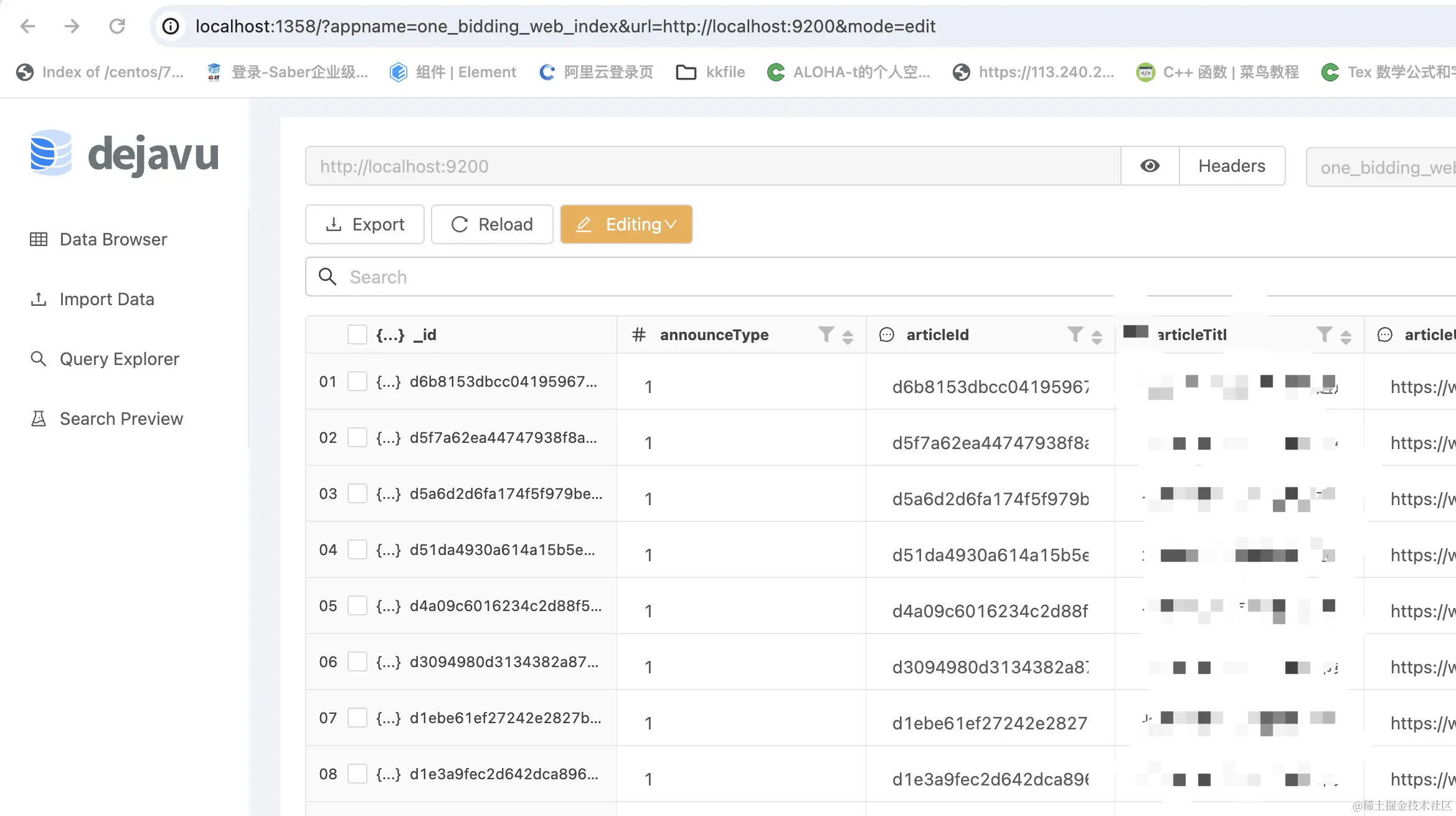Click the browser reload page icon
This screenshot has height=816, width=1456.
tap(117, 26)
